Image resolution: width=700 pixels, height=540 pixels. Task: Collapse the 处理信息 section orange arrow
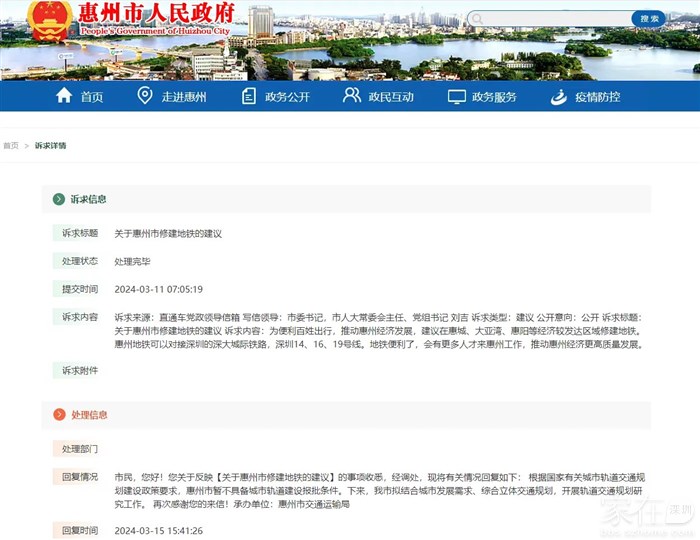(x=59, y=414)
